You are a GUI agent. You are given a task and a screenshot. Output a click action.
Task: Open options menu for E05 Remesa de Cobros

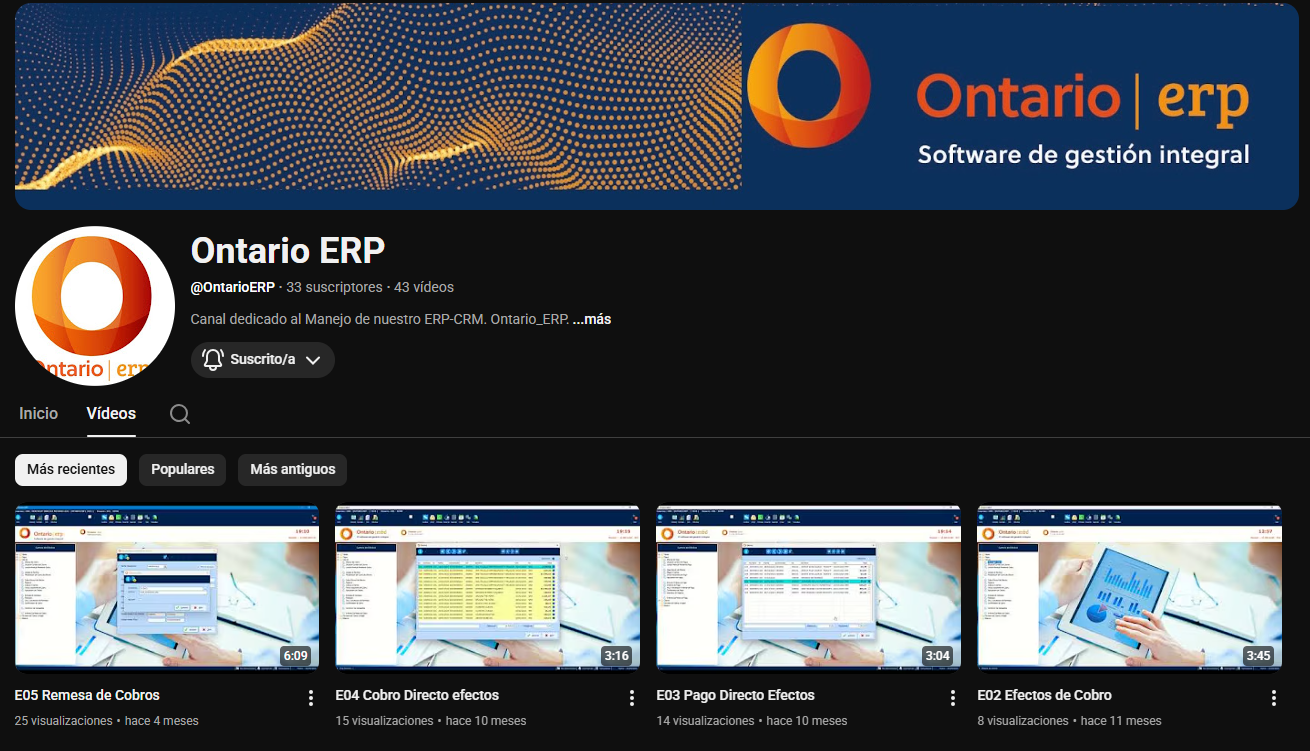[x=311, y=698]
